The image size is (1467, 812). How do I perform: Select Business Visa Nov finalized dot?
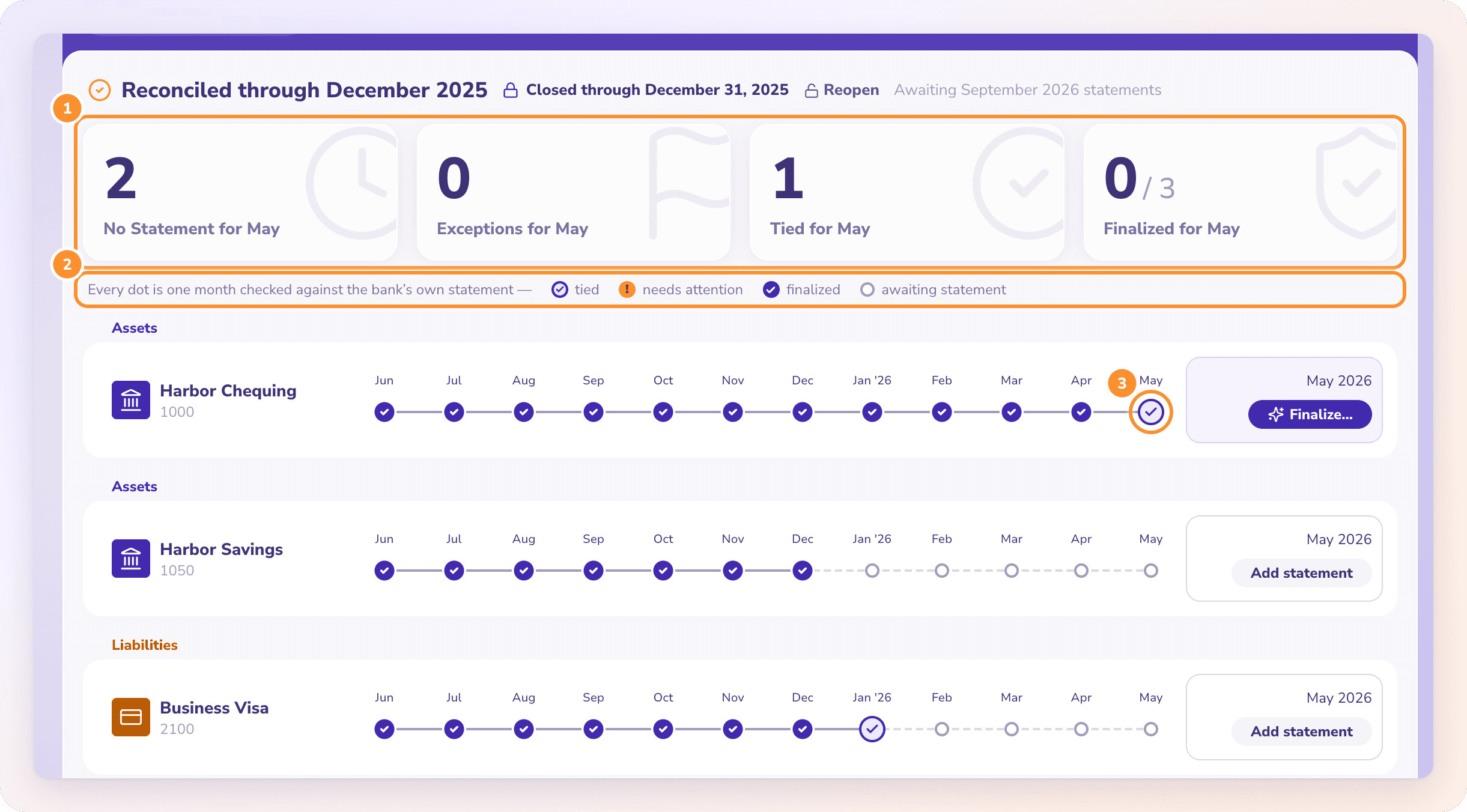click(733, 729)
